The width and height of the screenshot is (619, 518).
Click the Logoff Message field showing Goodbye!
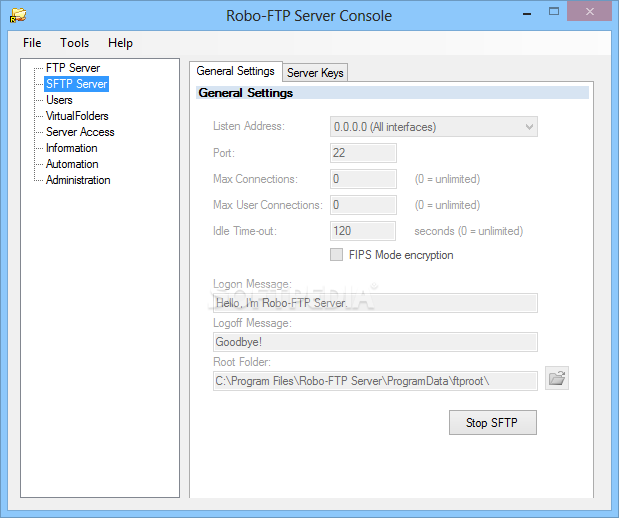click(375, 342)
